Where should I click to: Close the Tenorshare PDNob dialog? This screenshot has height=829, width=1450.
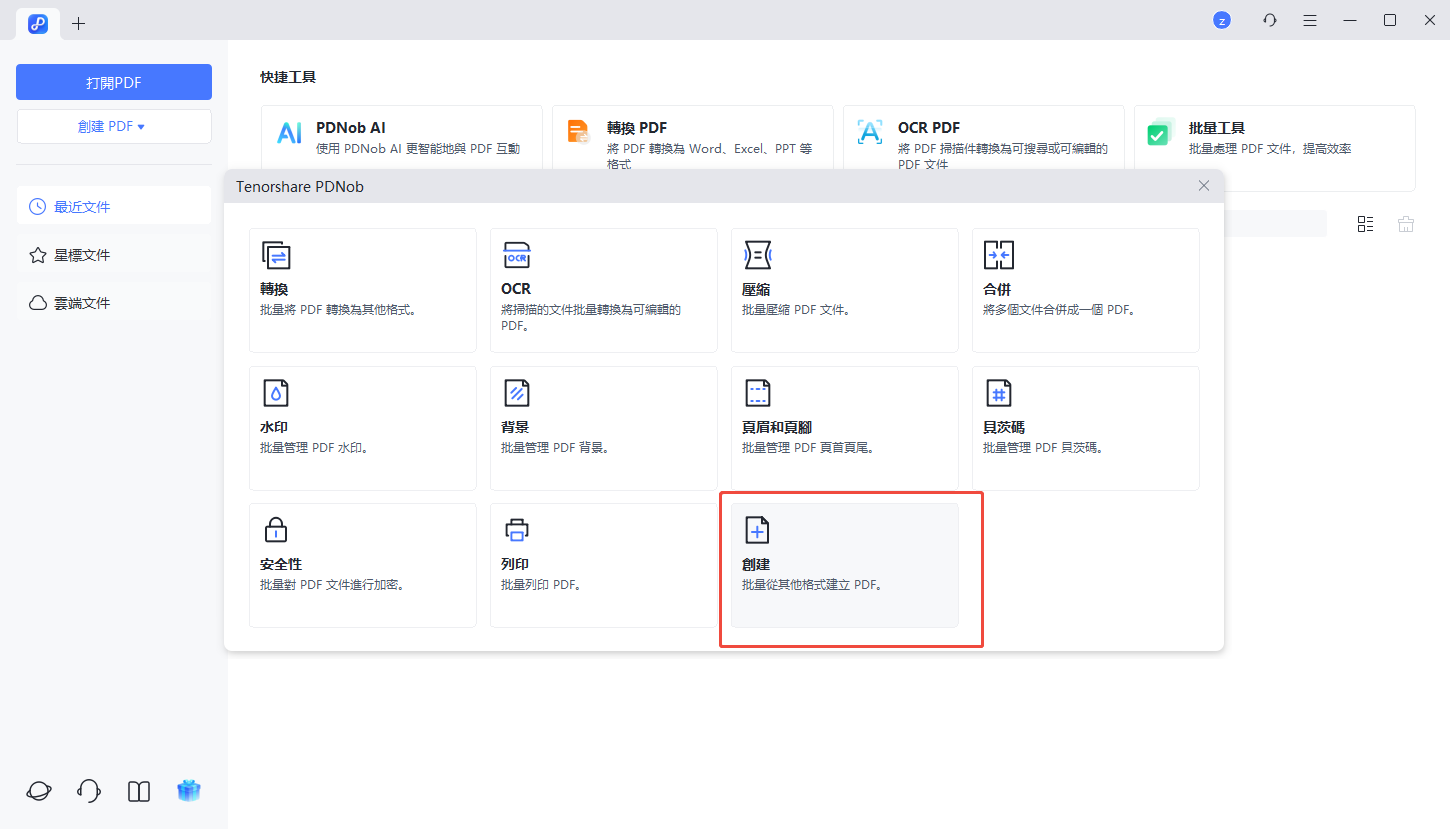1204,186
